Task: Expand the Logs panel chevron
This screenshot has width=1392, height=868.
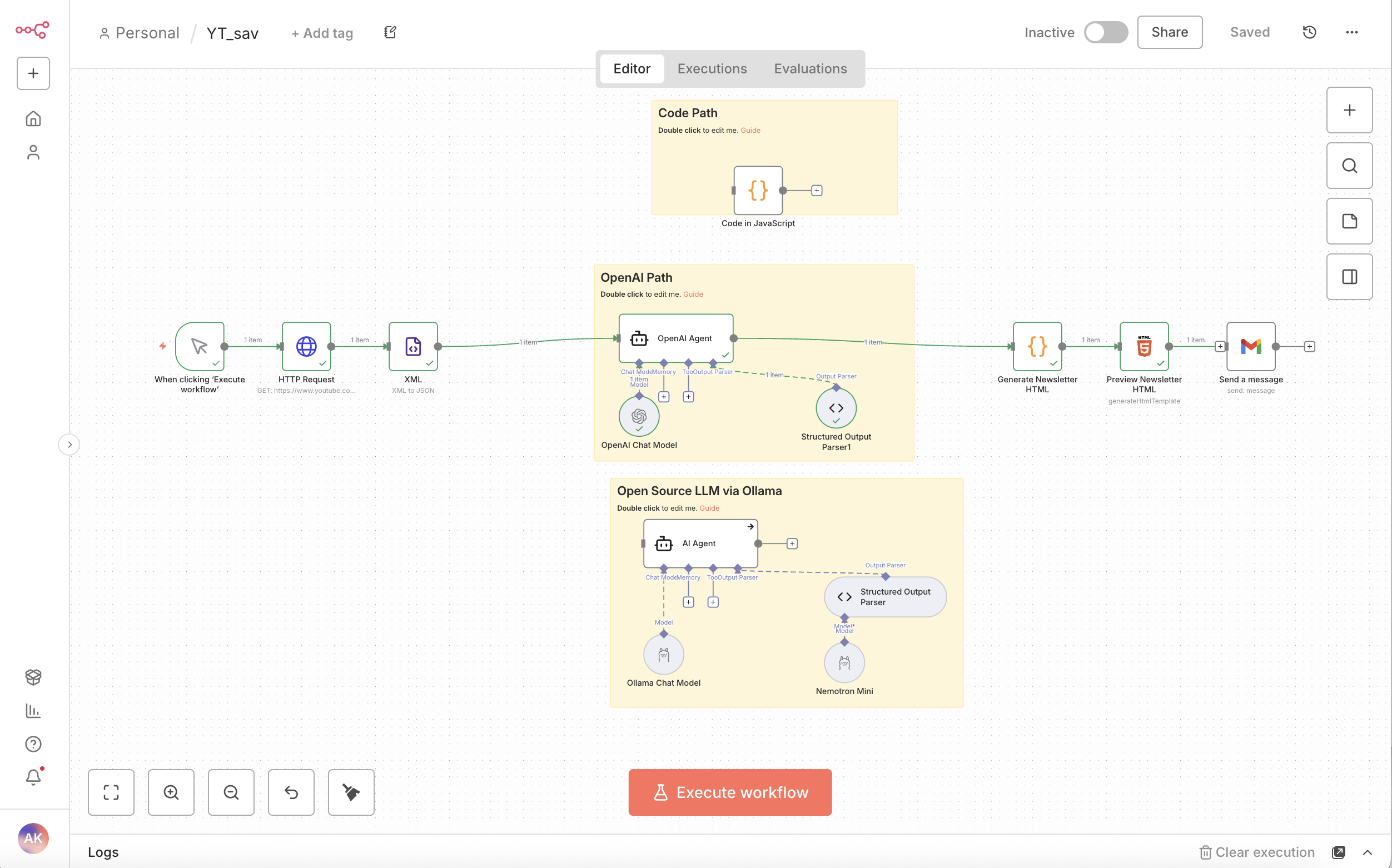Action: 1368,852
